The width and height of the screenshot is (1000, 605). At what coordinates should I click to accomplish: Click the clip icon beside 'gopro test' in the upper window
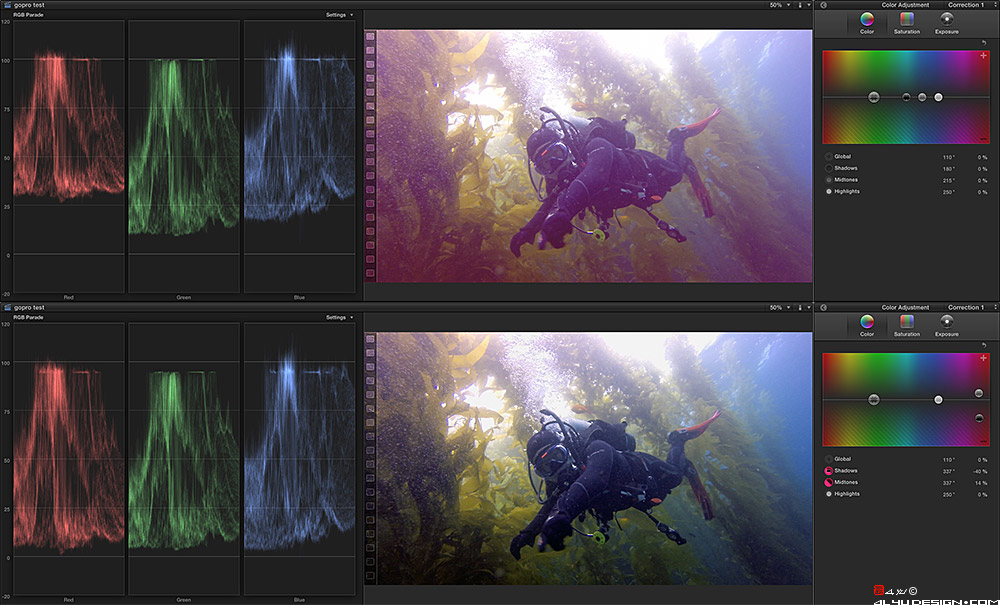click(x=8, y=4)
